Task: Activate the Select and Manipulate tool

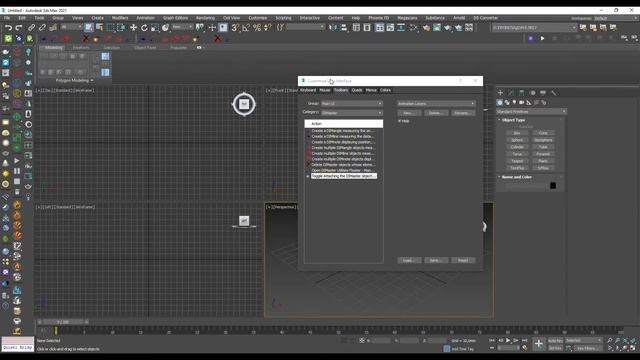Action: pos(212,28)
